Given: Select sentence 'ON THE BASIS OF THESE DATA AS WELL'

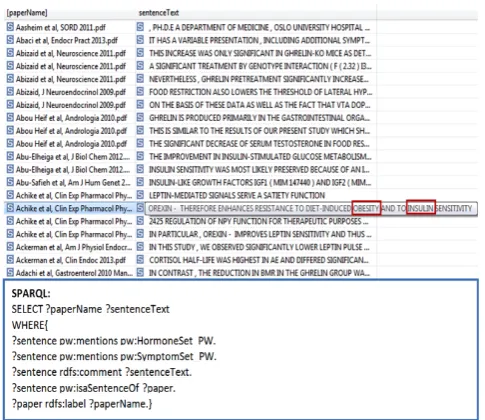Looking at the screenshot, I should pos(260,105).
